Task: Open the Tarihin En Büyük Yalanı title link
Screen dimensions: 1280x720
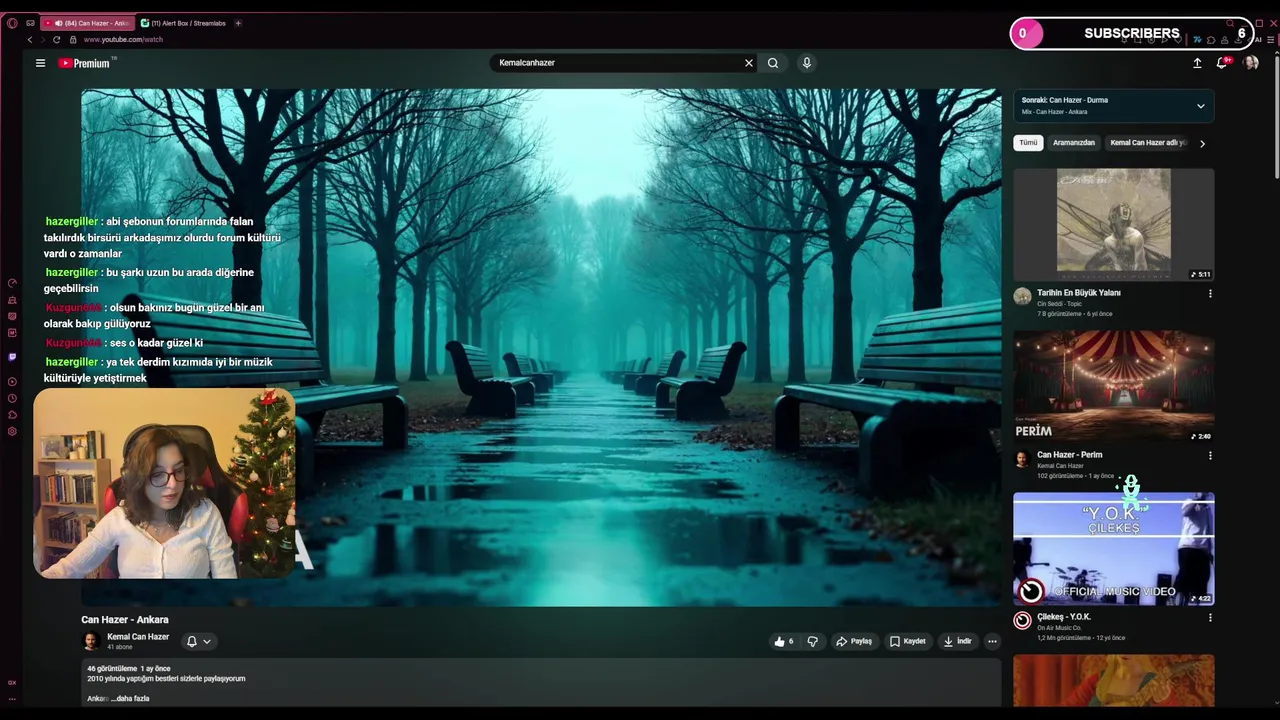Action: 1078,293
